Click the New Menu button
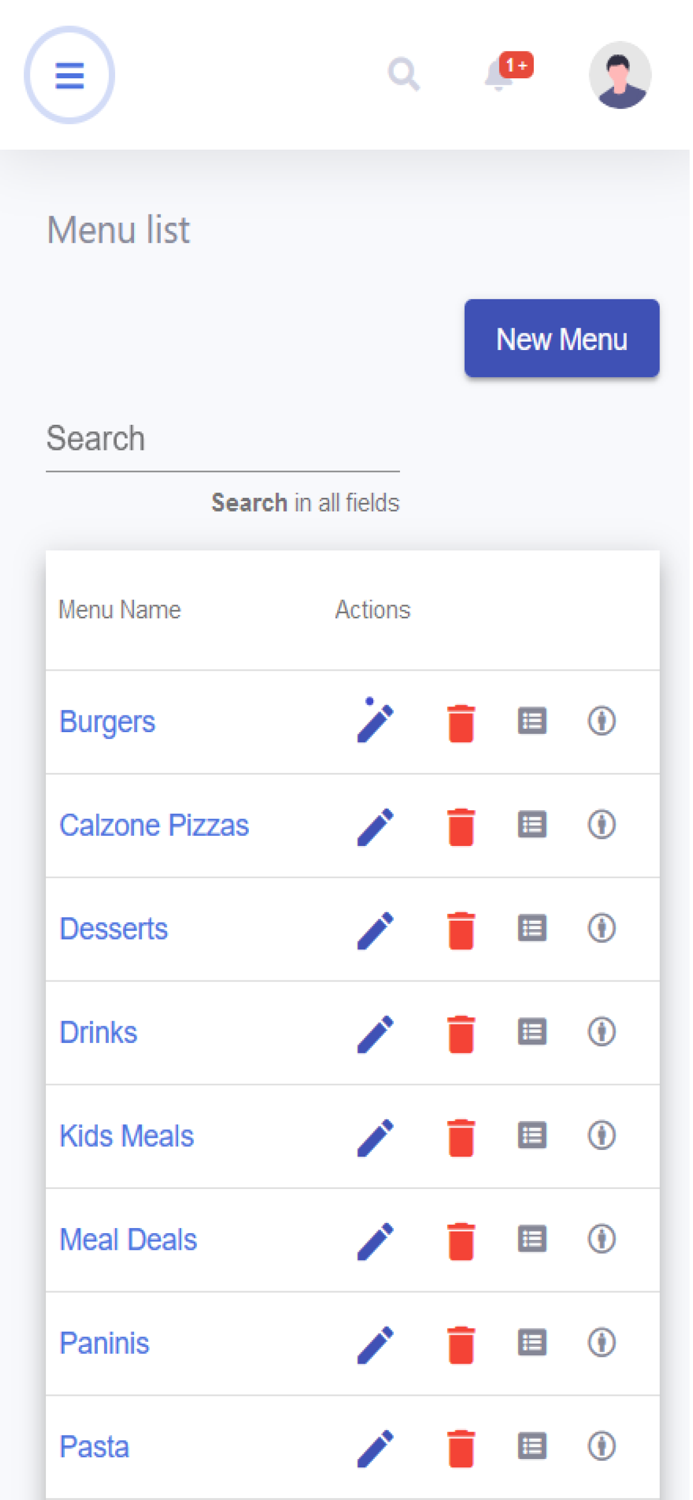This screenshot has height=1500, width=693. coord(561,338)
